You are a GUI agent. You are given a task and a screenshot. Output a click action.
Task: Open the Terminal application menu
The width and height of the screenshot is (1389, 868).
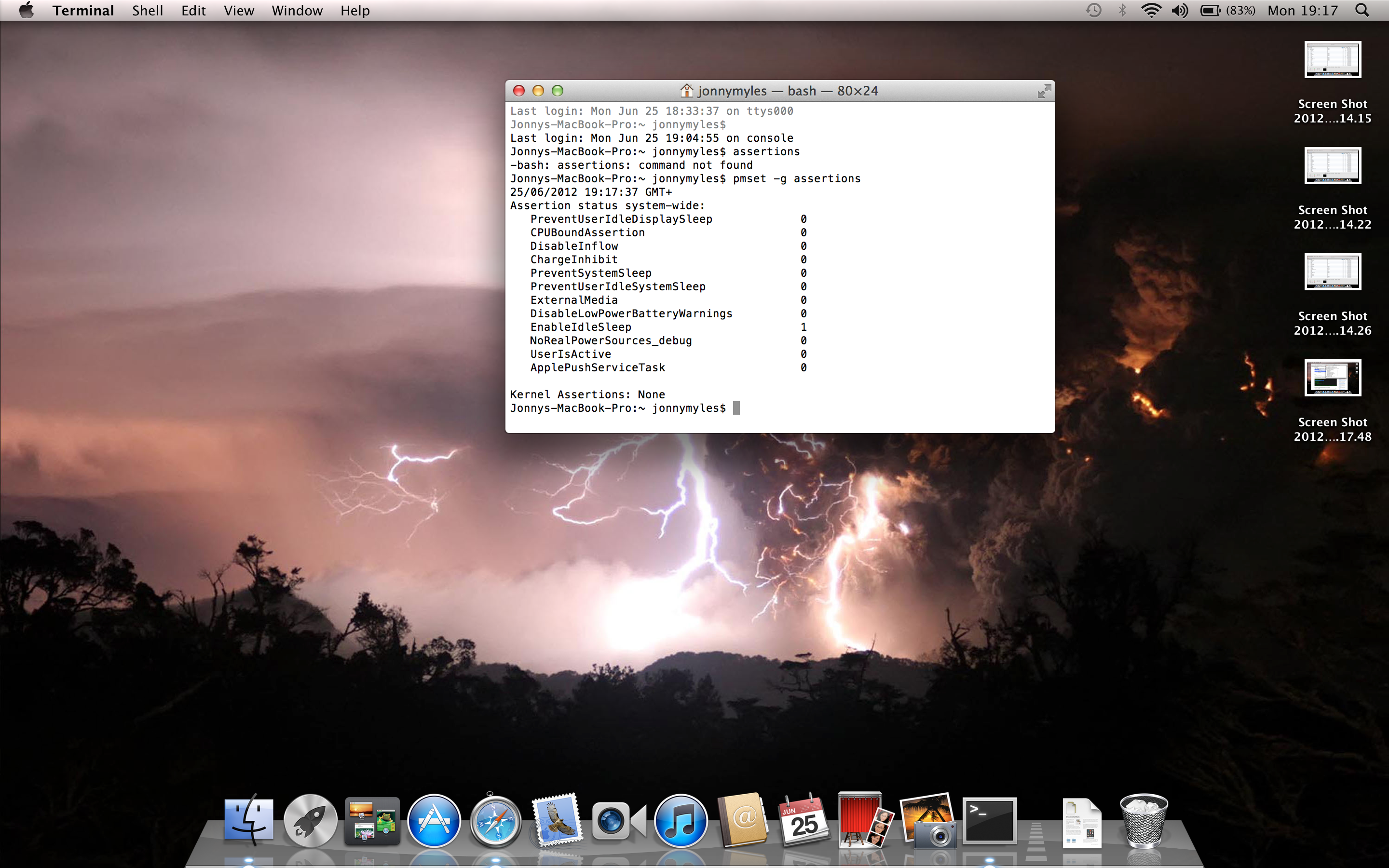tap(83, 10)
